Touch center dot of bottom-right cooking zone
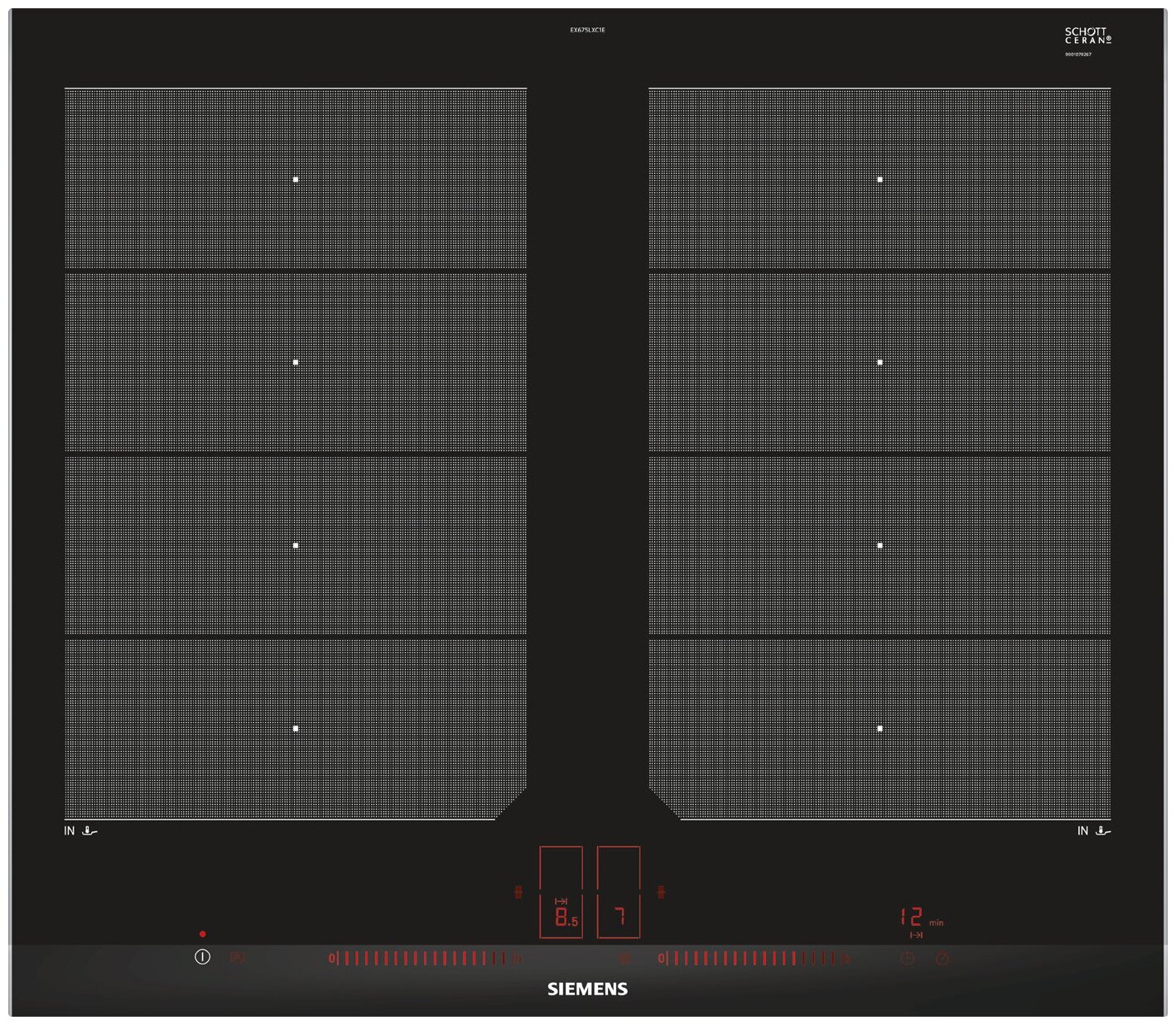 click(x=880, y=729)
